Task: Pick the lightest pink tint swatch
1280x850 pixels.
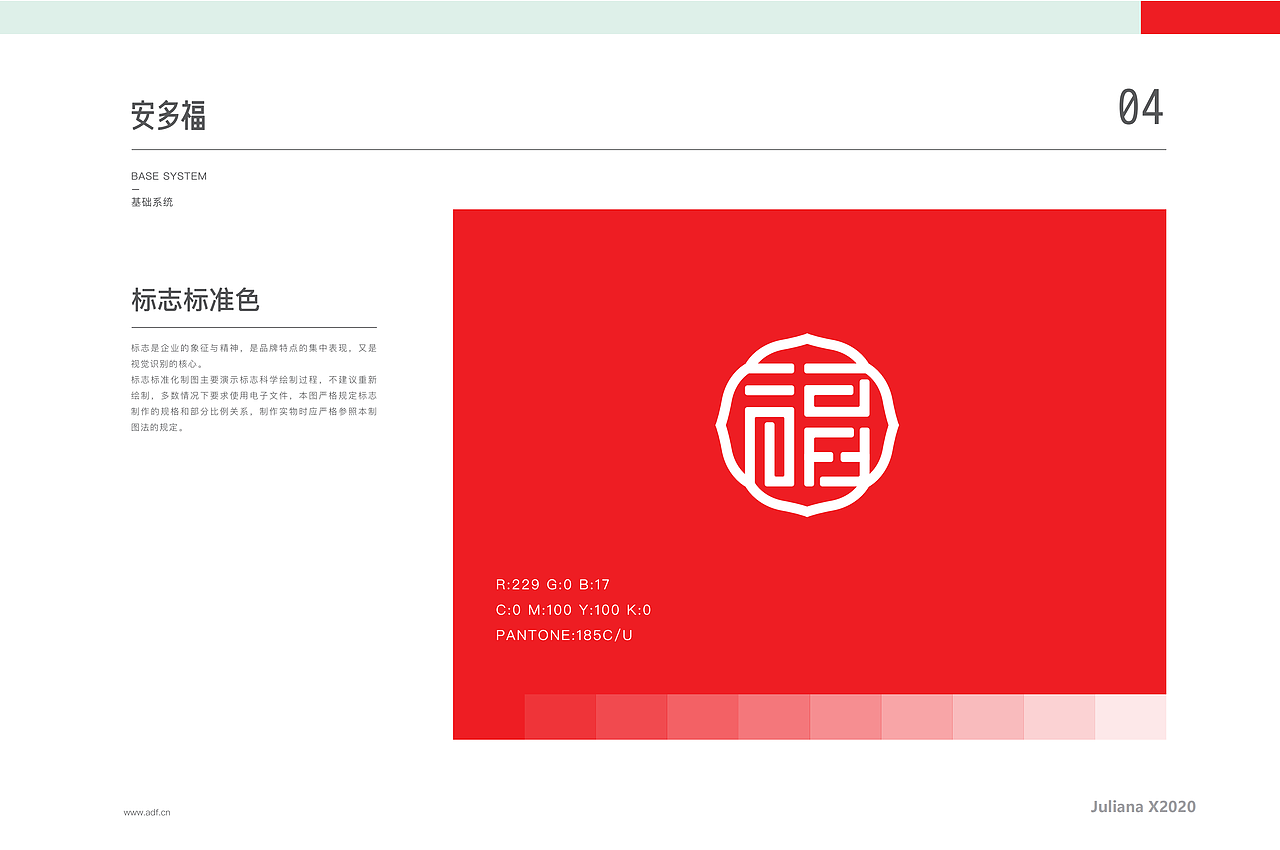Action: point(1131,717)
